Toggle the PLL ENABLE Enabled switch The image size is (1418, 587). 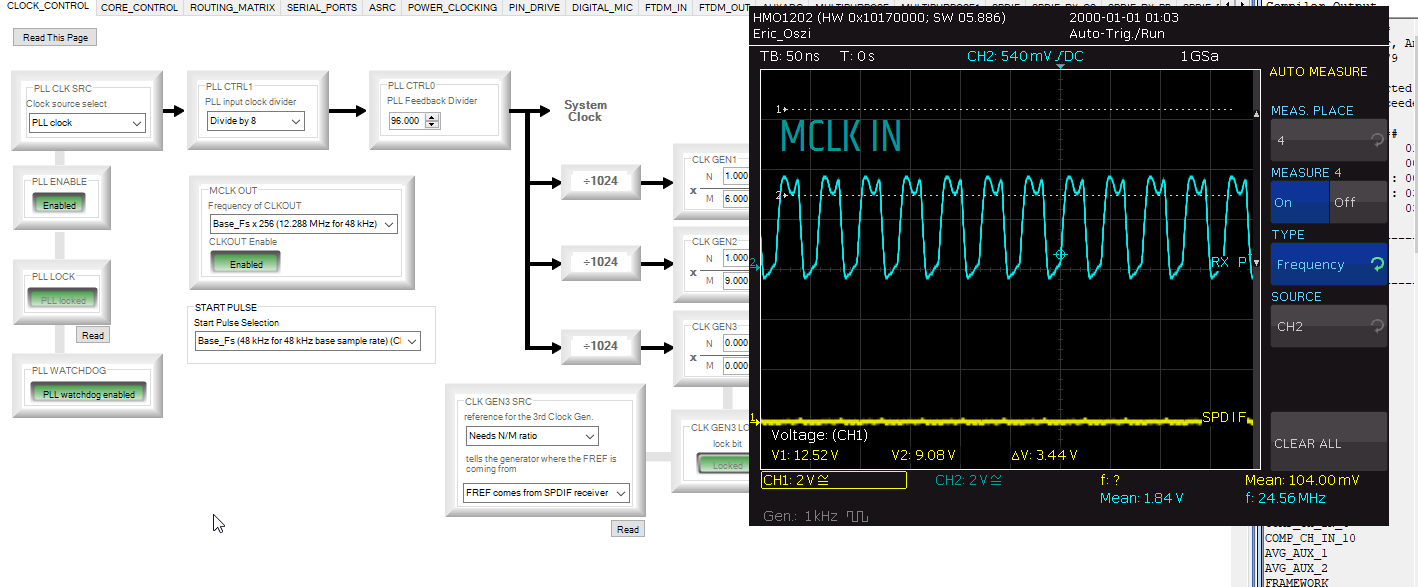pyautogui.click(x=60, y=205)
